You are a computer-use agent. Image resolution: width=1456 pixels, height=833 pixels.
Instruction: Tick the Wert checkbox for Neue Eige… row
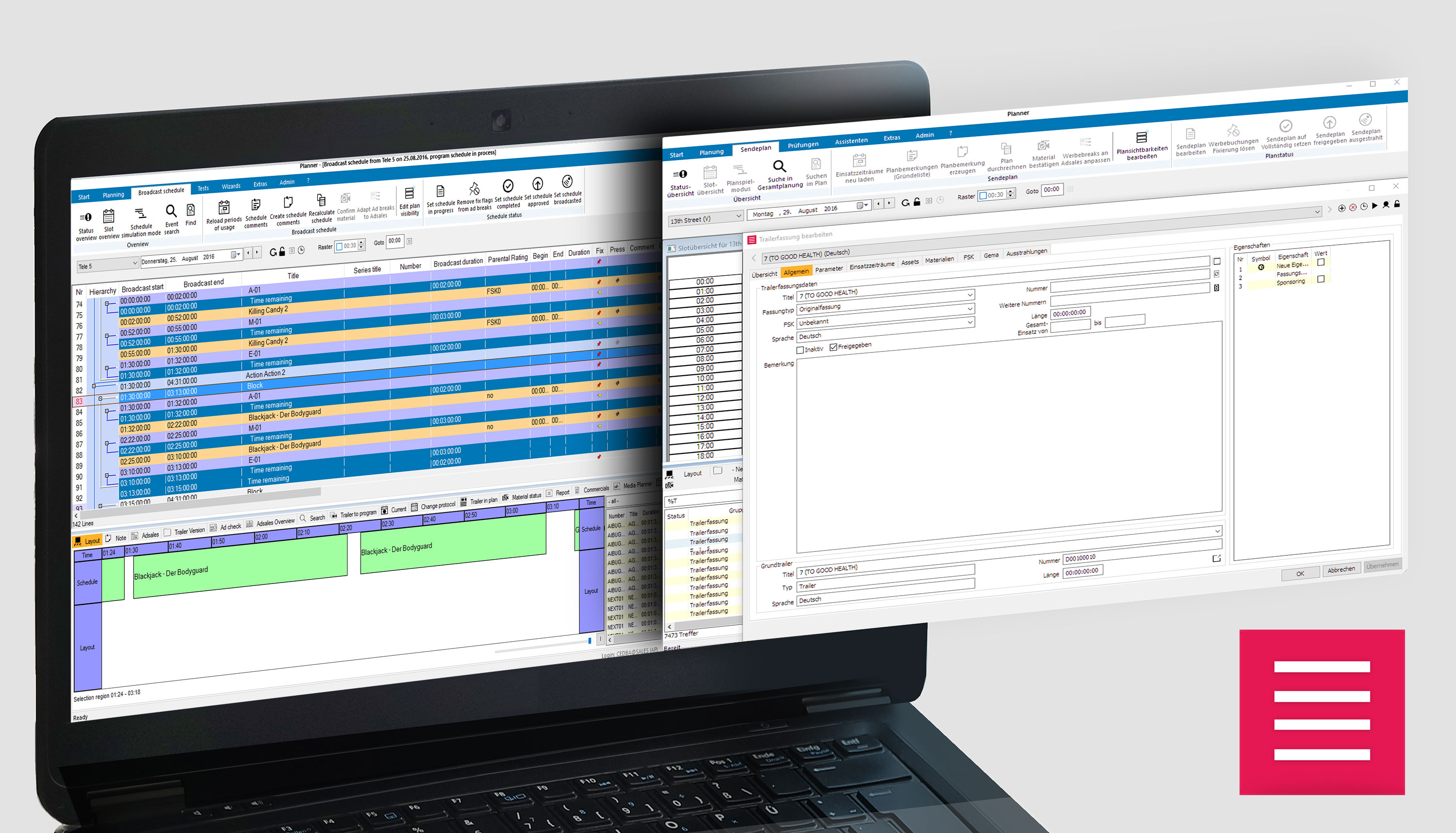coord(1321,262)
